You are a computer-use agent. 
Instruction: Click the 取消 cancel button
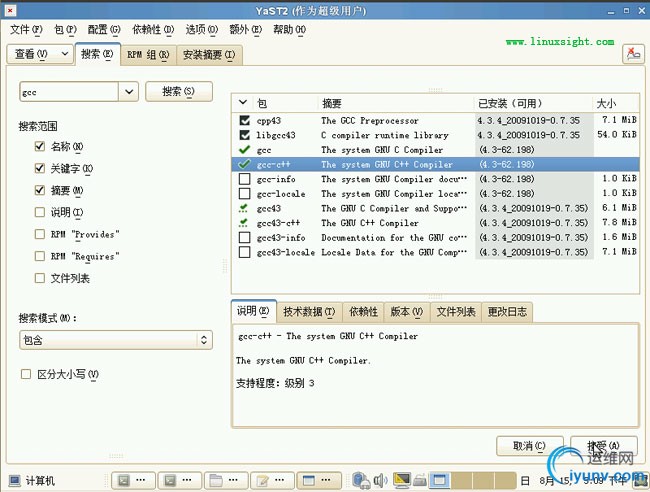[x=529, y=446]
